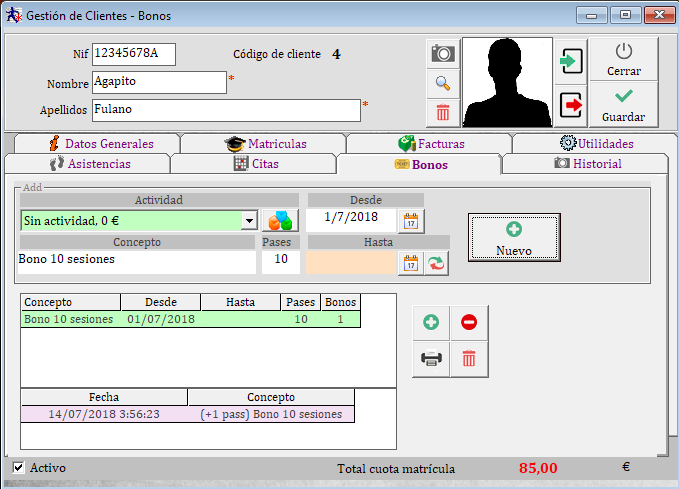Click the Guardar button
This screenshot has height=489, width=679.
[624, 104]
